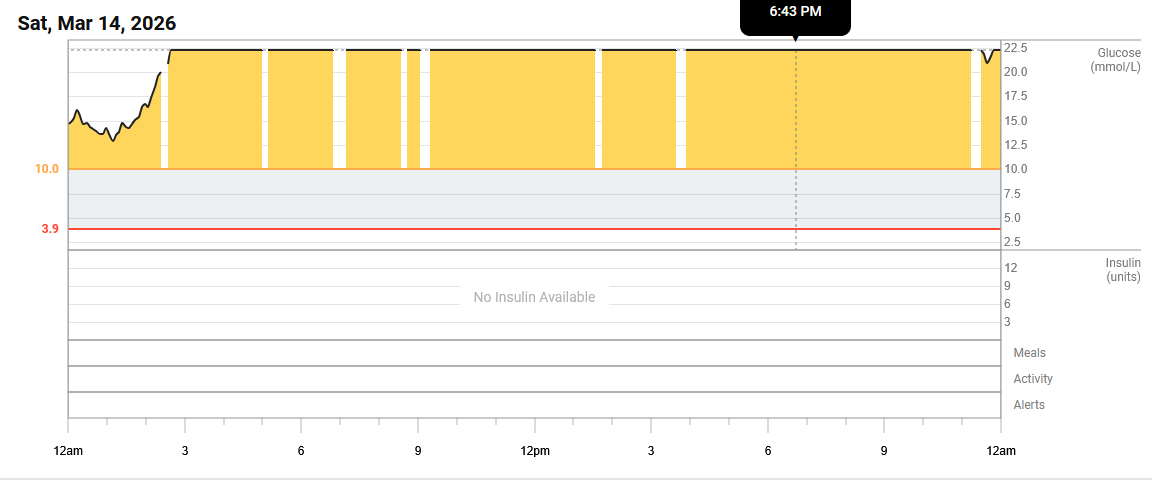This screenshot has width=1152, height=488.
Task: Click the Meals row label
Action: coord(1029,353)
